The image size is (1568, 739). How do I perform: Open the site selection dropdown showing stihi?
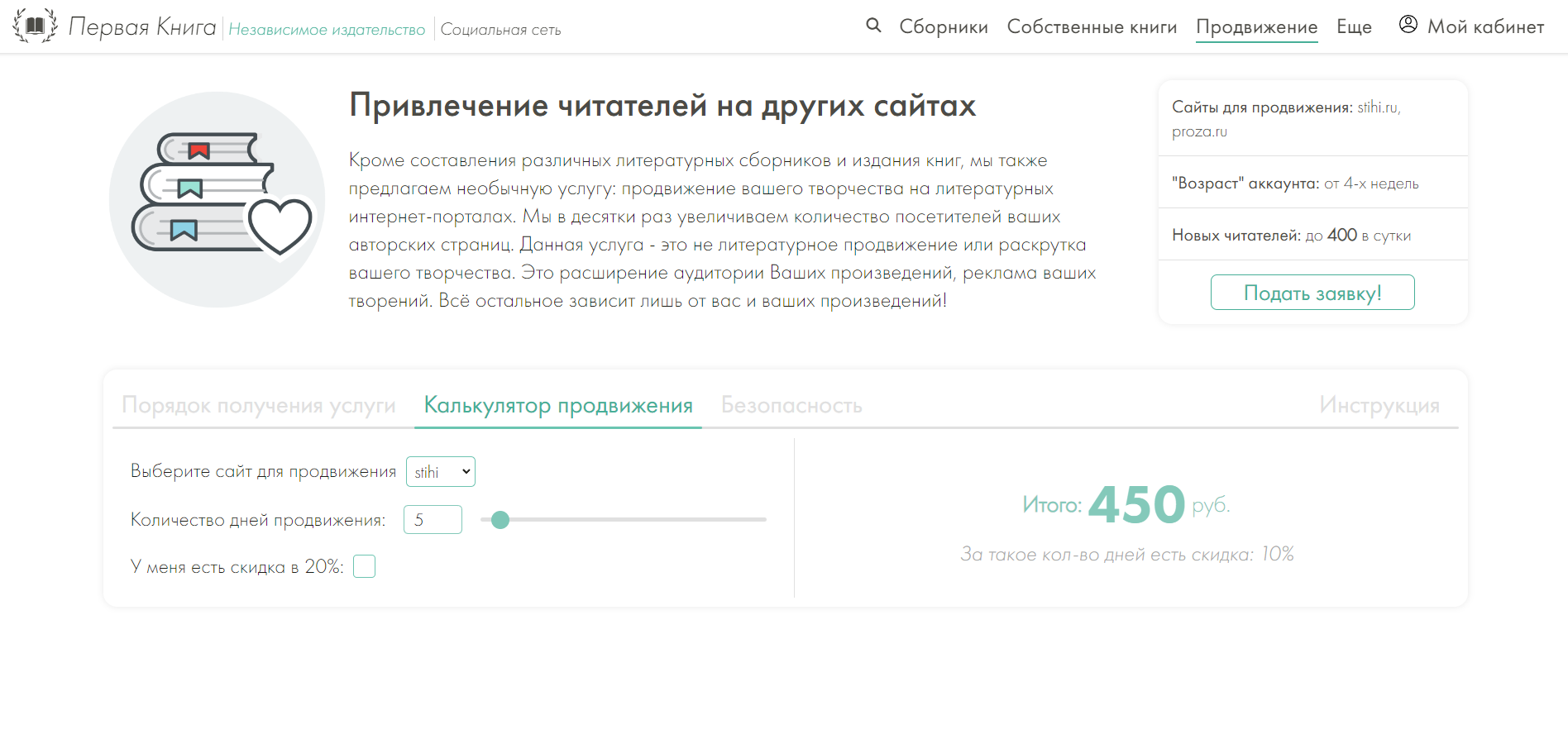[x=441, y=472]
